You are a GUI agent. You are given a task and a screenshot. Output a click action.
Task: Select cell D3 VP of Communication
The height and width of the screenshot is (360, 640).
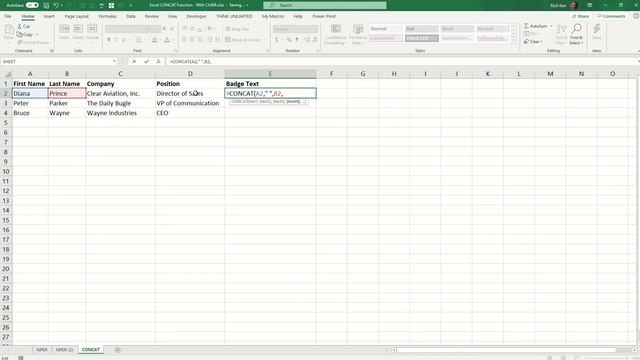coord(190,103)
